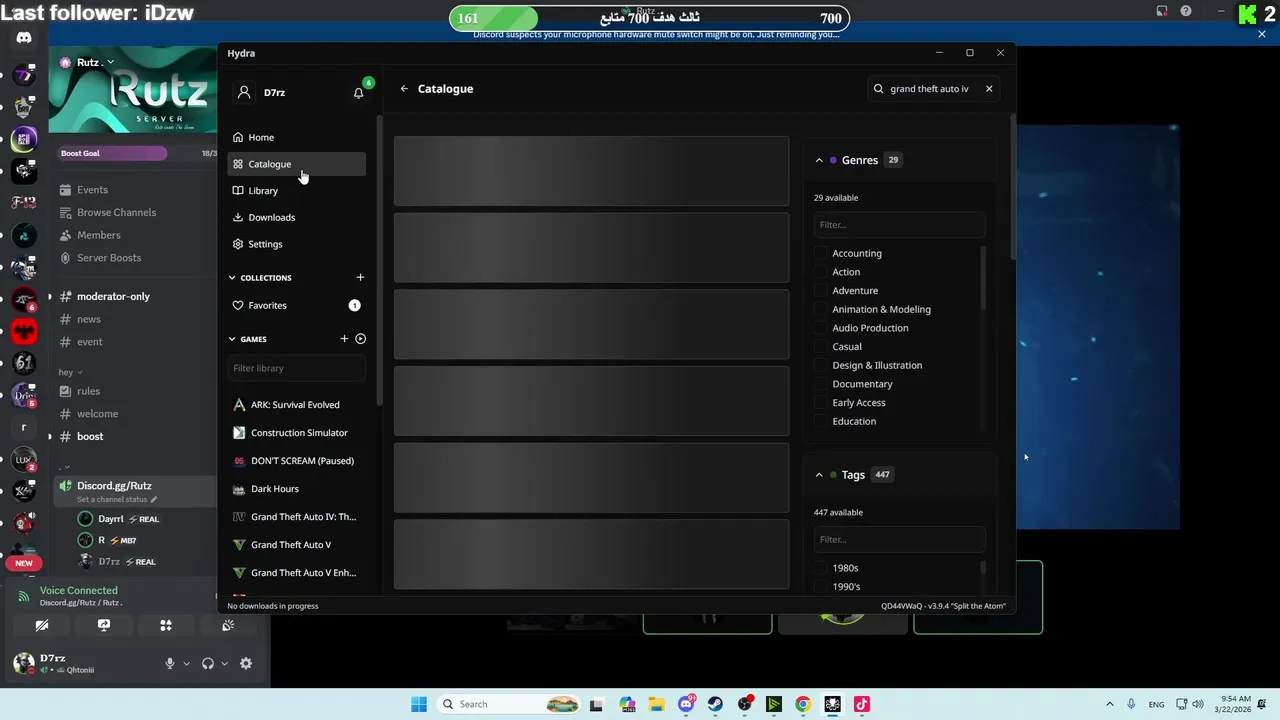Open Steam from the taskbar
This screenshot has width=1280, height=720.
click(715, 704)
